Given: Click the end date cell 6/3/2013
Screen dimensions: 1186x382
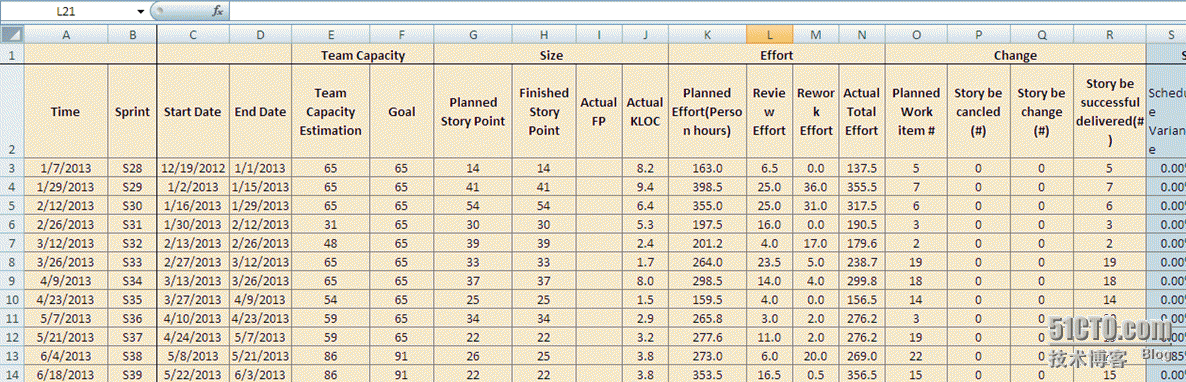Looking at the screenshot, I should [x=260, y=374].
